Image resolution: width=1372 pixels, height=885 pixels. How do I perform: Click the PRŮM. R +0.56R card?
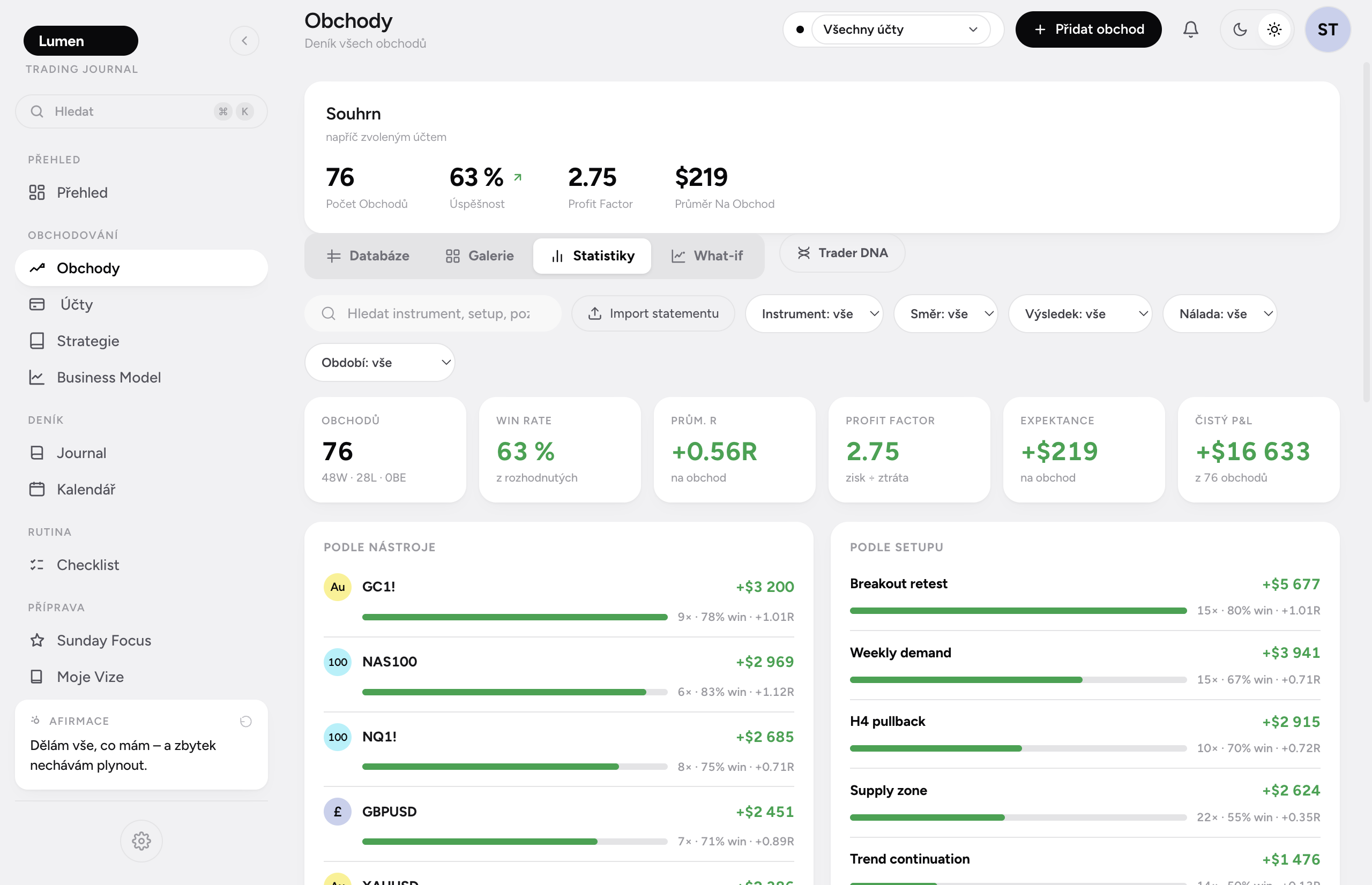(x=734, y=450)
